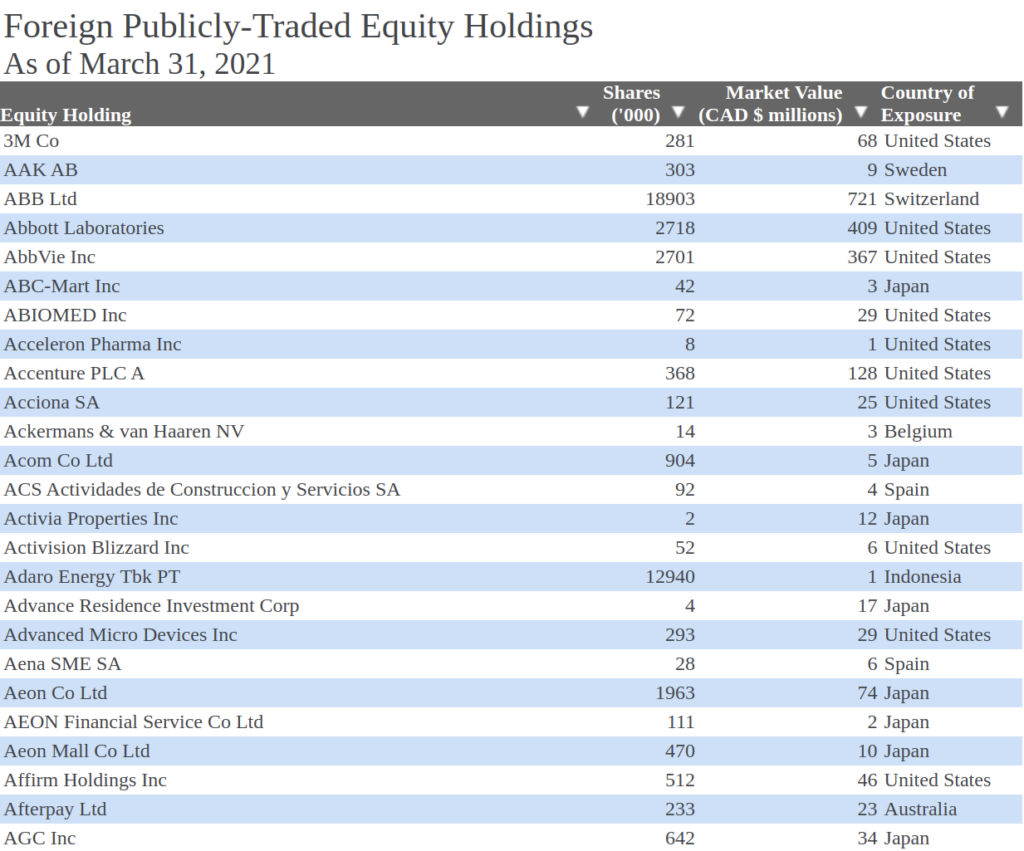Select the 'Activision Blizzard Inc' holding name
Image resolution: width=1024 pixels, height=851 pixels.
tap(97, 548)
